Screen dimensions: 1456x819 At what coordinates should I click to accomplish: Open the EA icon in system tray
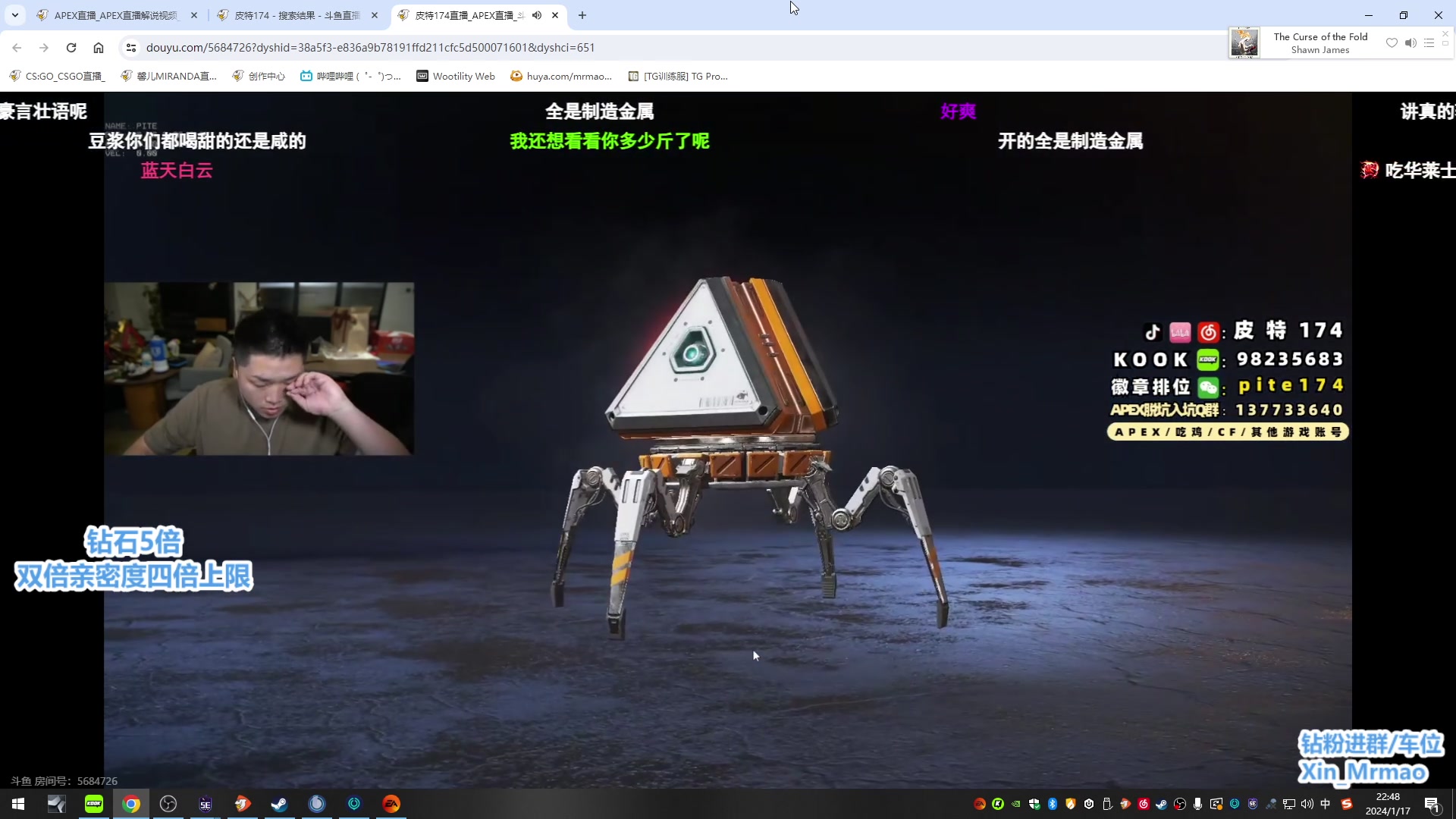(980, 804)
